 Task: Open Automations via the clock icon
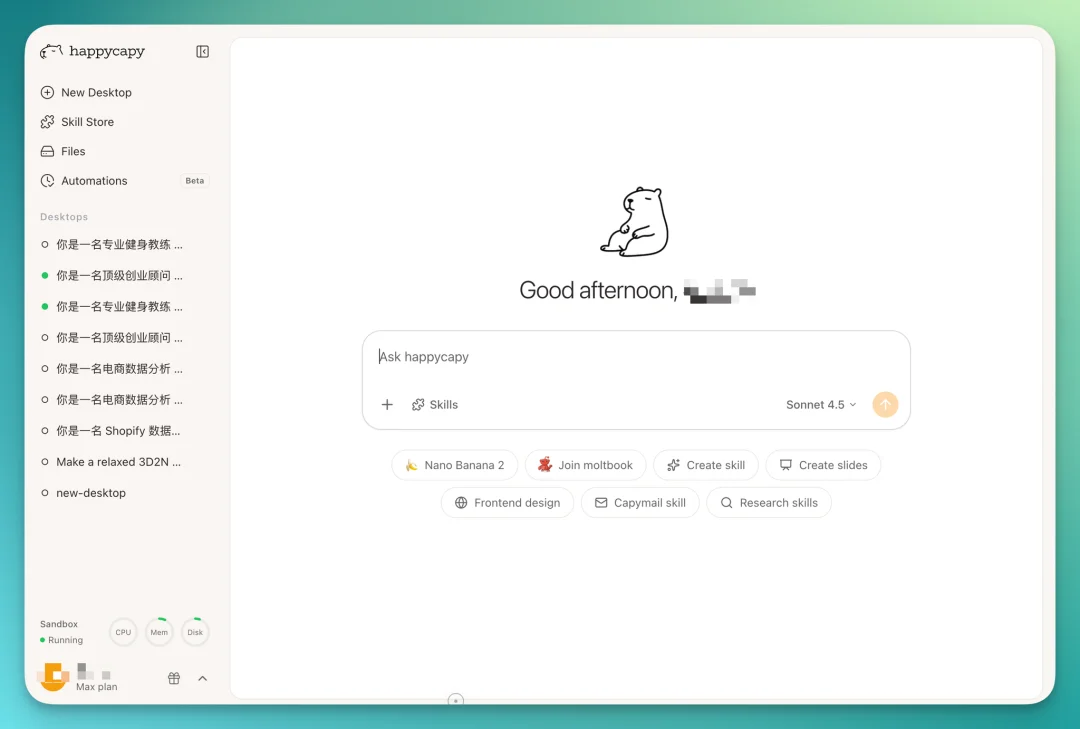[47, 180]
